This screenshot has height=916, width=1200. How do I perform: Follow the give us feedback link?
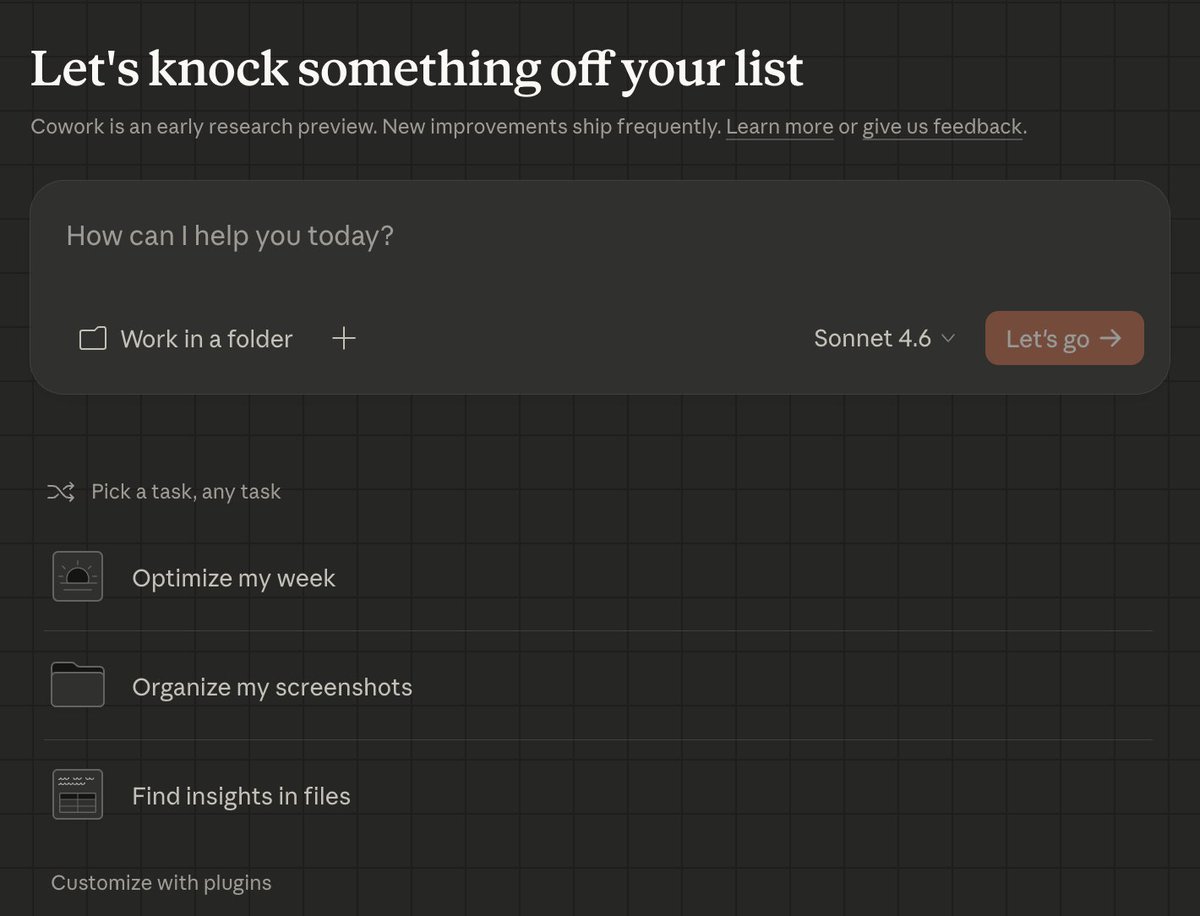tap(942, 127)
